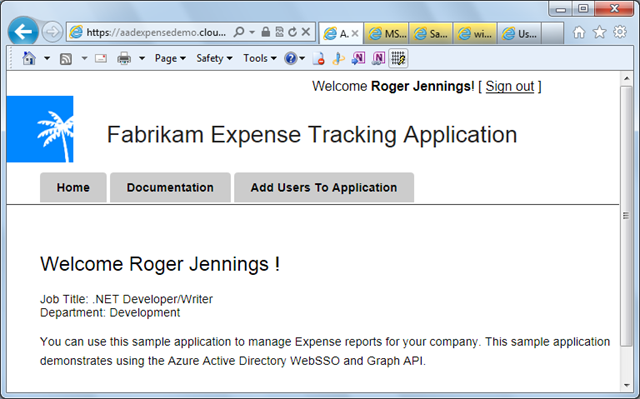Click the OneNote Linked Notes icon
The height and width of the screenshot is (399, 640).
point(378,58)
